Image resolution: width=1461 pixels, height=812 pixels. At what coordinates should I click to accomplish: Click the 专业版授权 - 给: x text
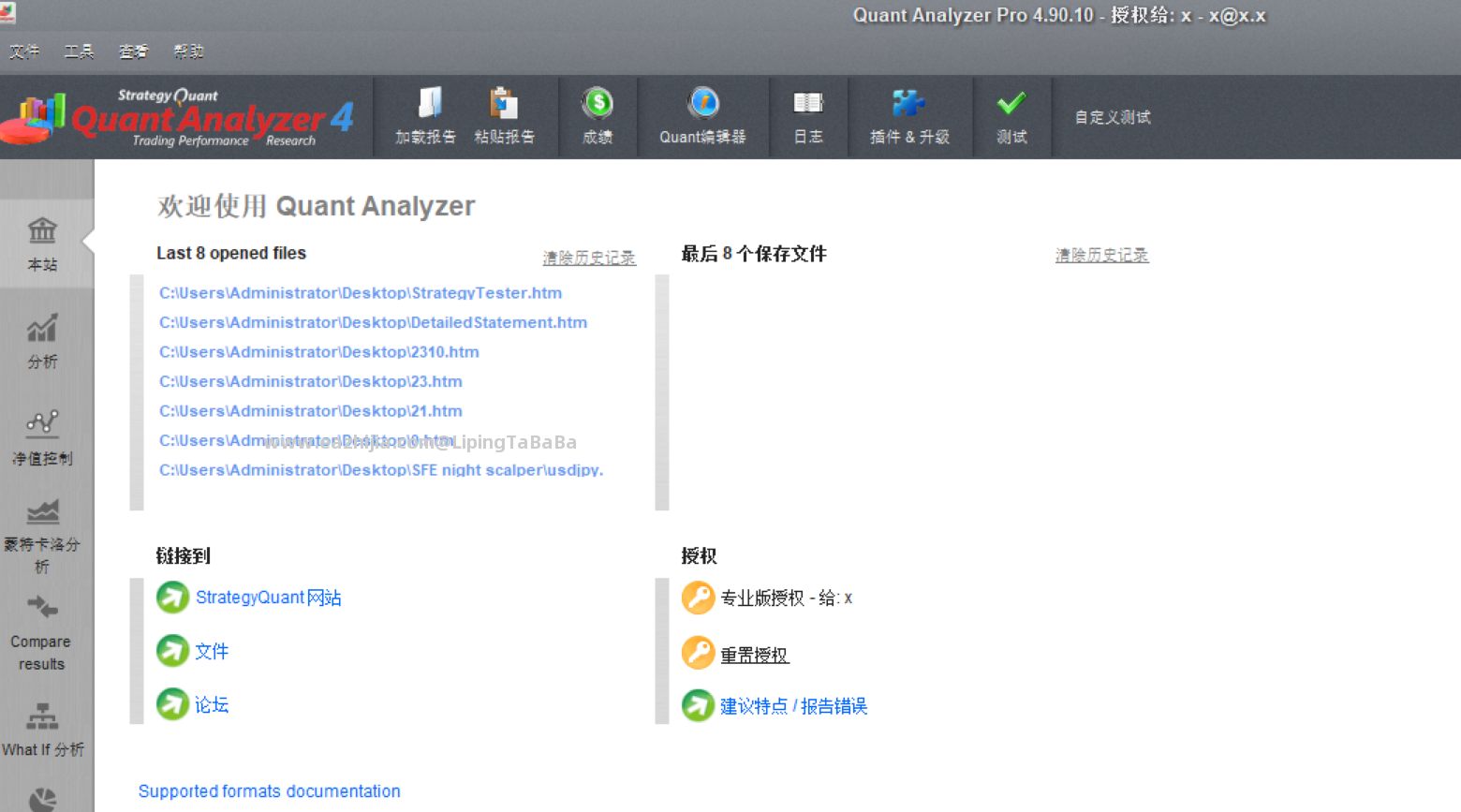click(786, 598)
